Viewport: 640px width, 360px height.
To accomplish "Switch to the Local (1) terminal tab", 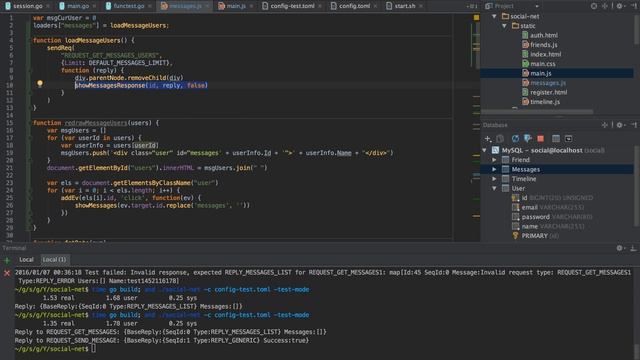I will click(x=54, y=260).
